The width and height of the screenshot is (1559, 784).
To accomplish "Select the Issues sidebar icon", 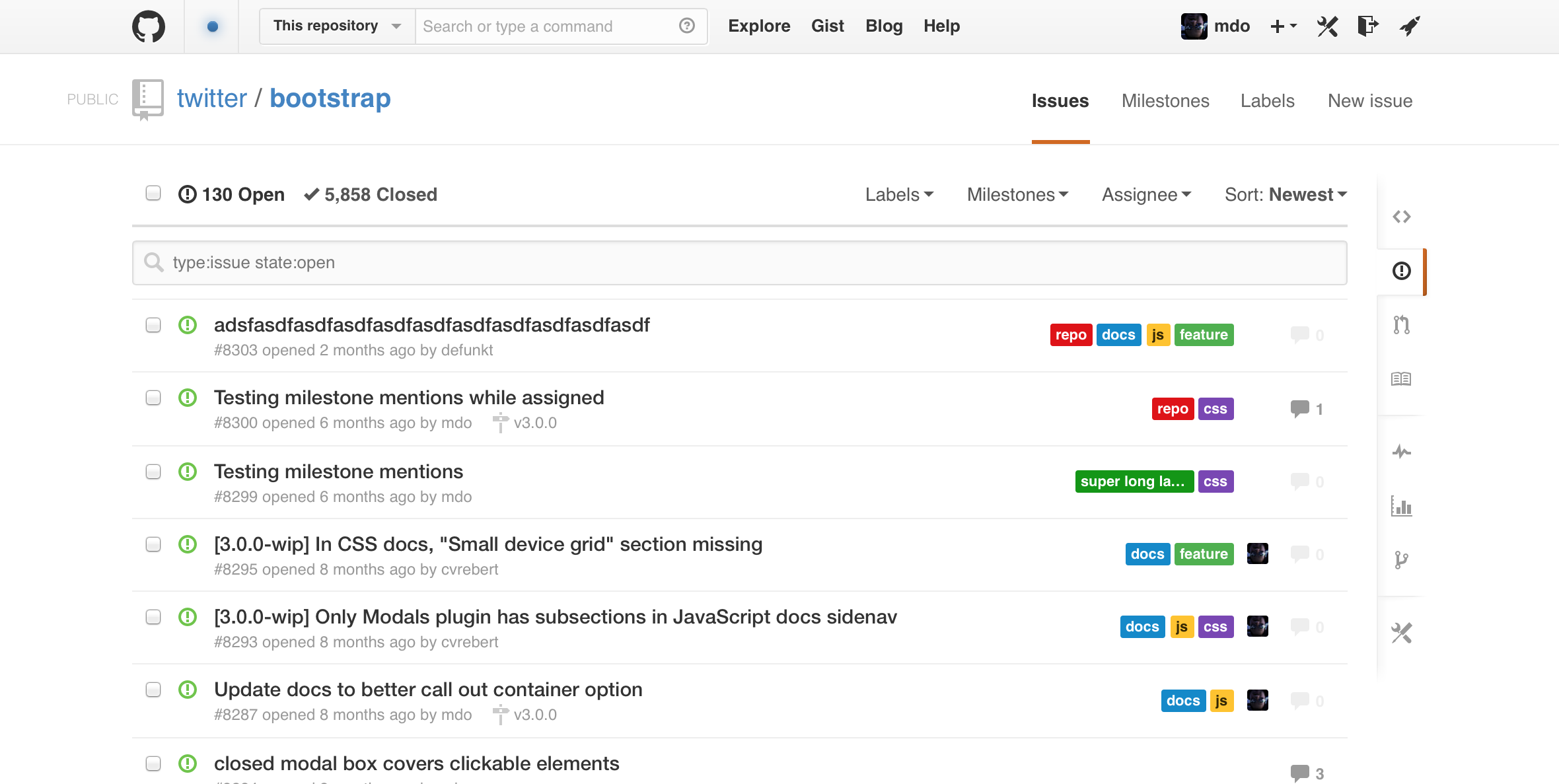I will point(1402,271).
